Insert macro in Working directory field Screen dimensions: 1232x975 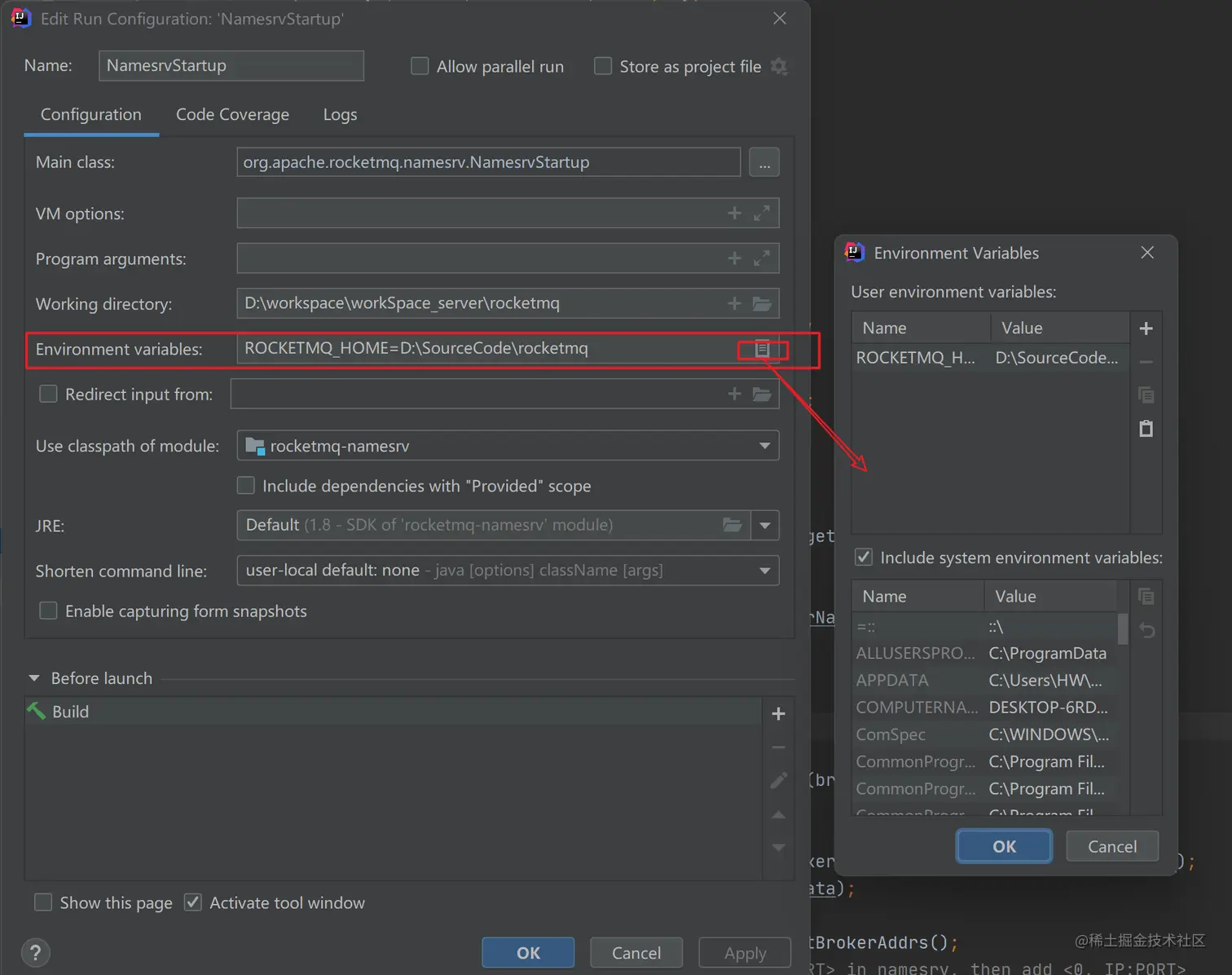click(734, 303)
